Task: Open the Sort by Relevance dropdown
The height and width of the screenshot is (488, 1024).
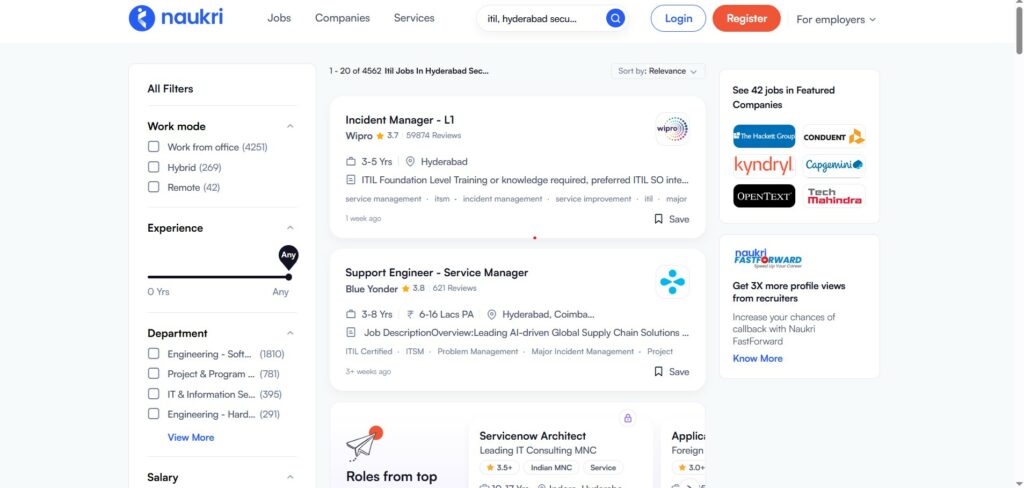Action: coord(658,71)
